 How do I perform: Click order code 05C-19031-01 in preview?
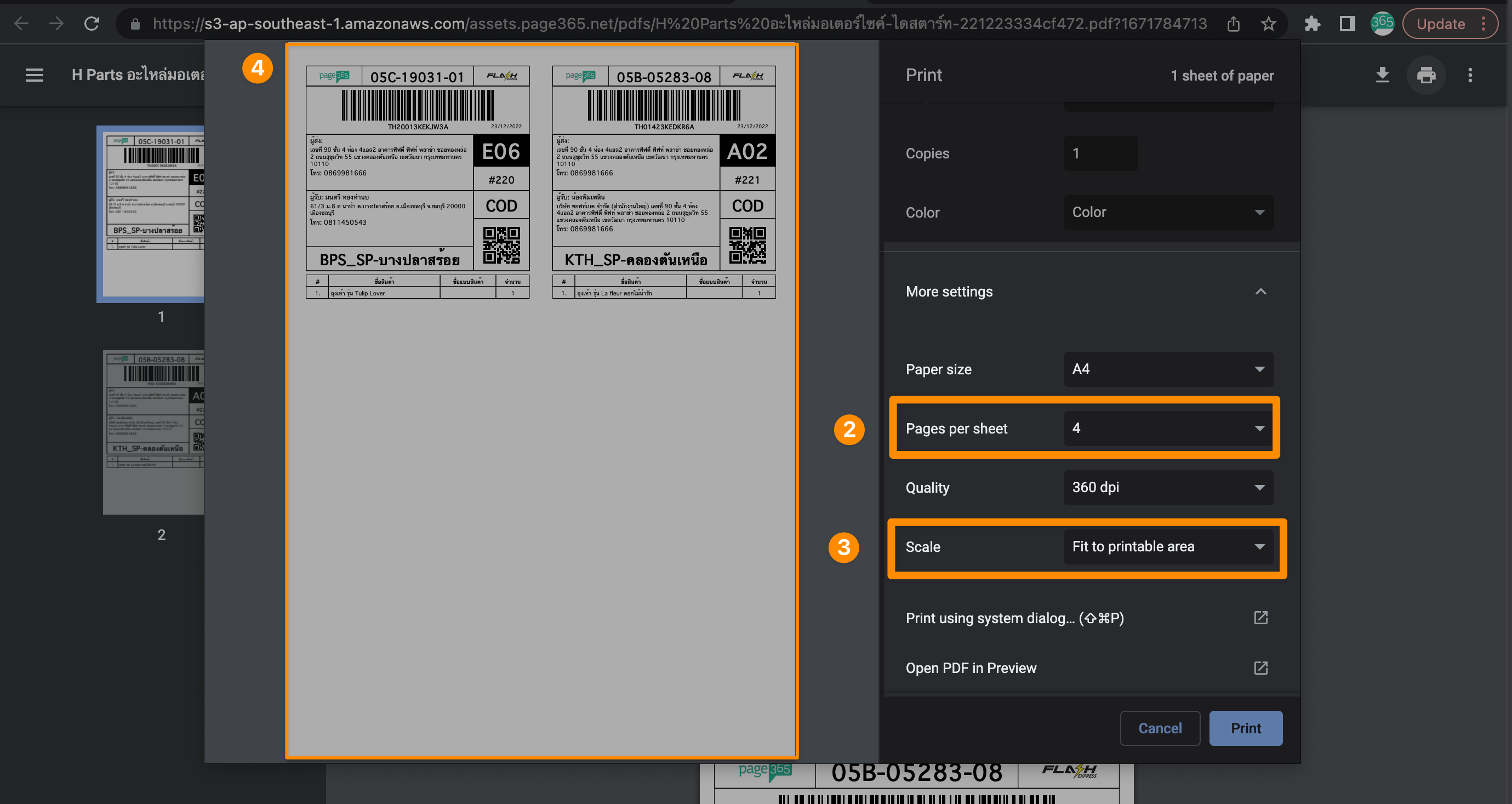(418, 77)
